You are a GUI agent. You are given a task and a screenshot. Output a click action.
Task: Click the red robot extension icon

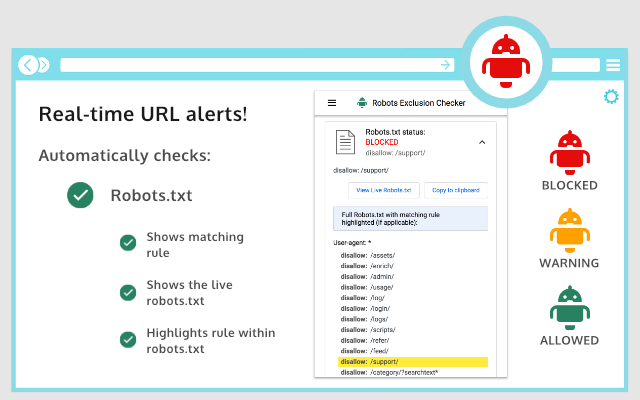point(506,62)
